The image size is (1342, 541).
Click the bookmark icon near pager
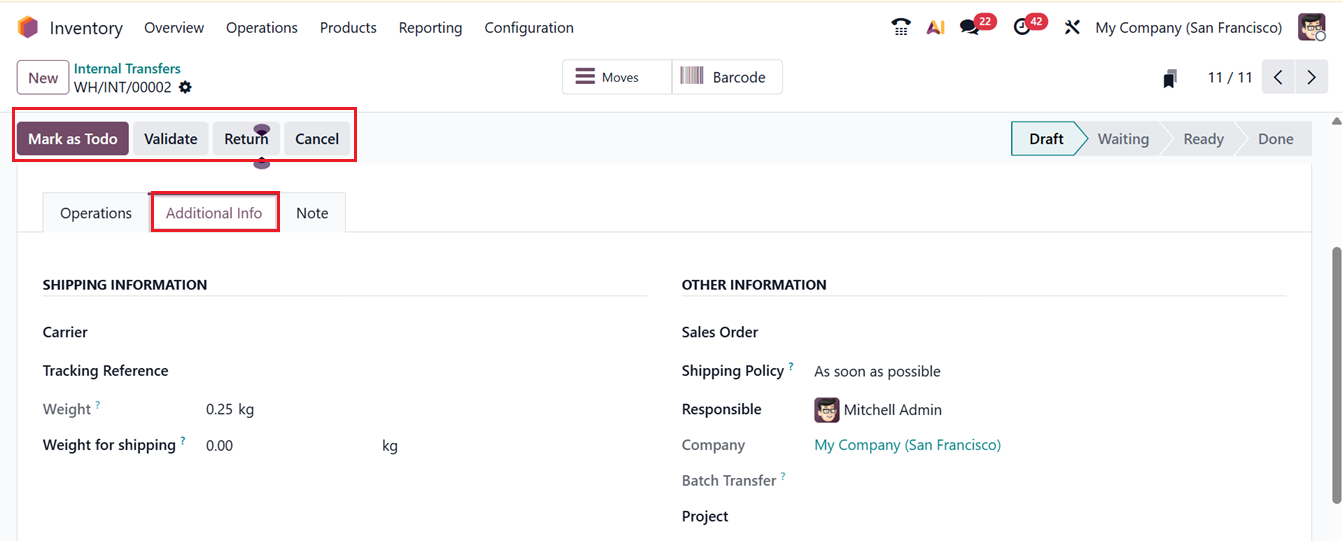click(x=1170, y=78)
